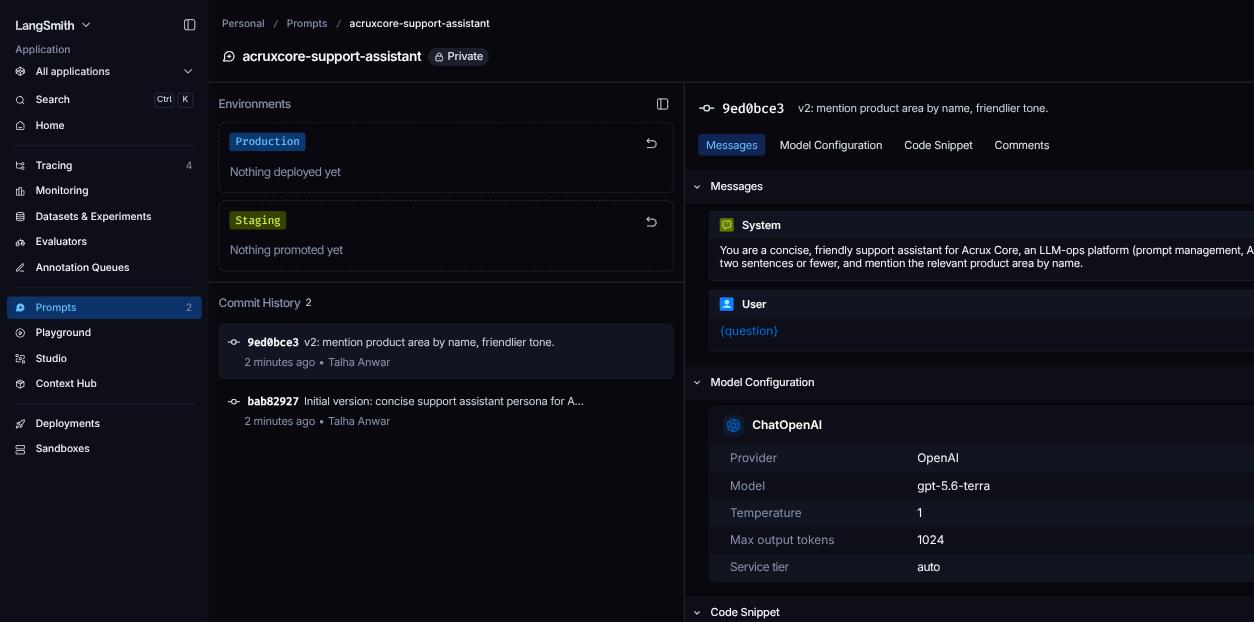Click the {question} variable
1254x622 pixels.
749,331
